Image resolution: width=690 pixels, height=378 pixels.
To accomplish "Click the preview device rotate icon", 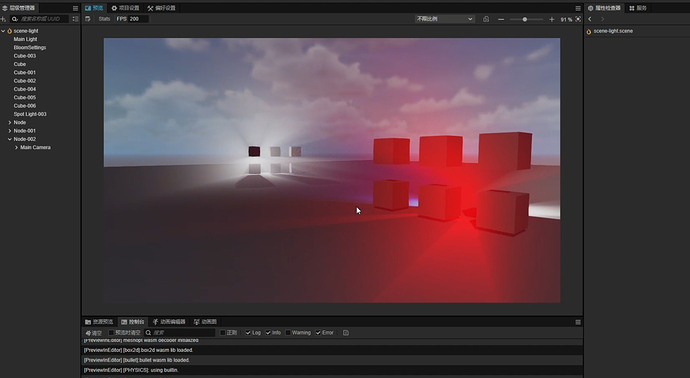I will click(x=88, y=19).
